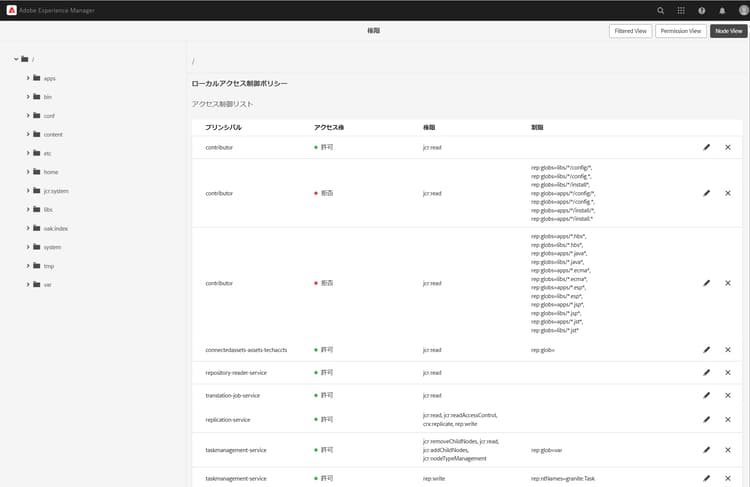Delete contributor deny entry with config globs
The height and width of the screenshot is (487, 750).
[x=728, y=193]
